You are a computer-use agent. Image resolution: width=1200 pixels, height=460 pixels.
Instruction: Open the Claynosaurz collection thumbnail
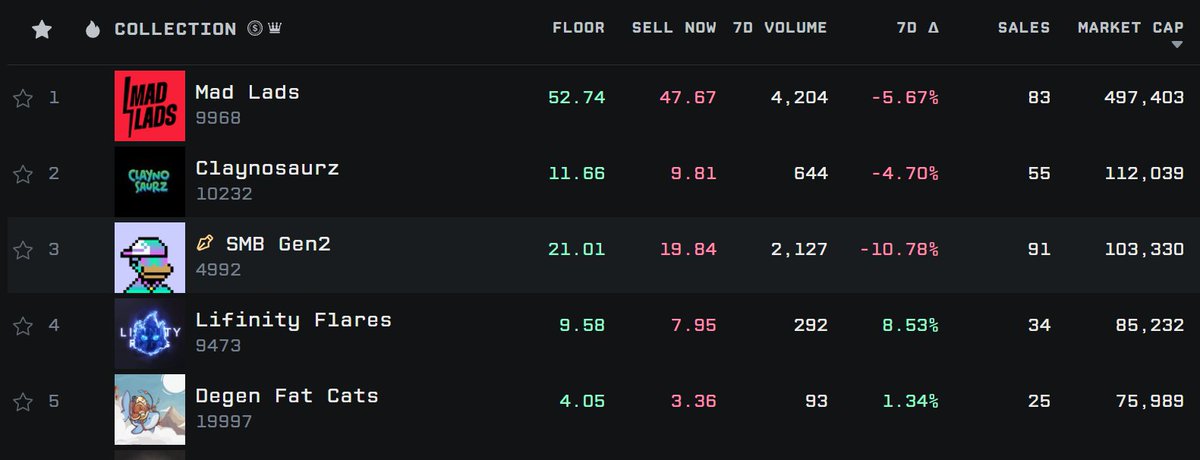point(150,181)
